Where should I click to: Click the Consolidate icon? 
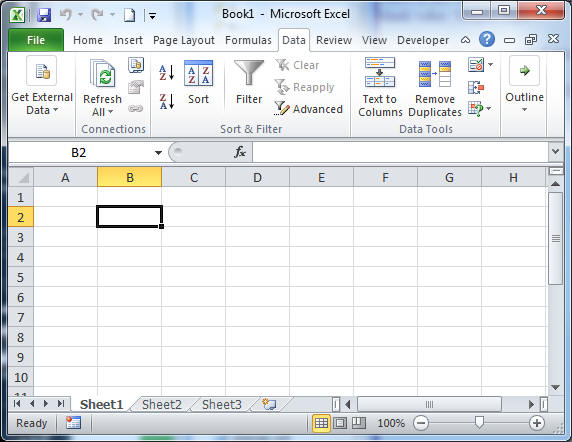pos(476,88)
